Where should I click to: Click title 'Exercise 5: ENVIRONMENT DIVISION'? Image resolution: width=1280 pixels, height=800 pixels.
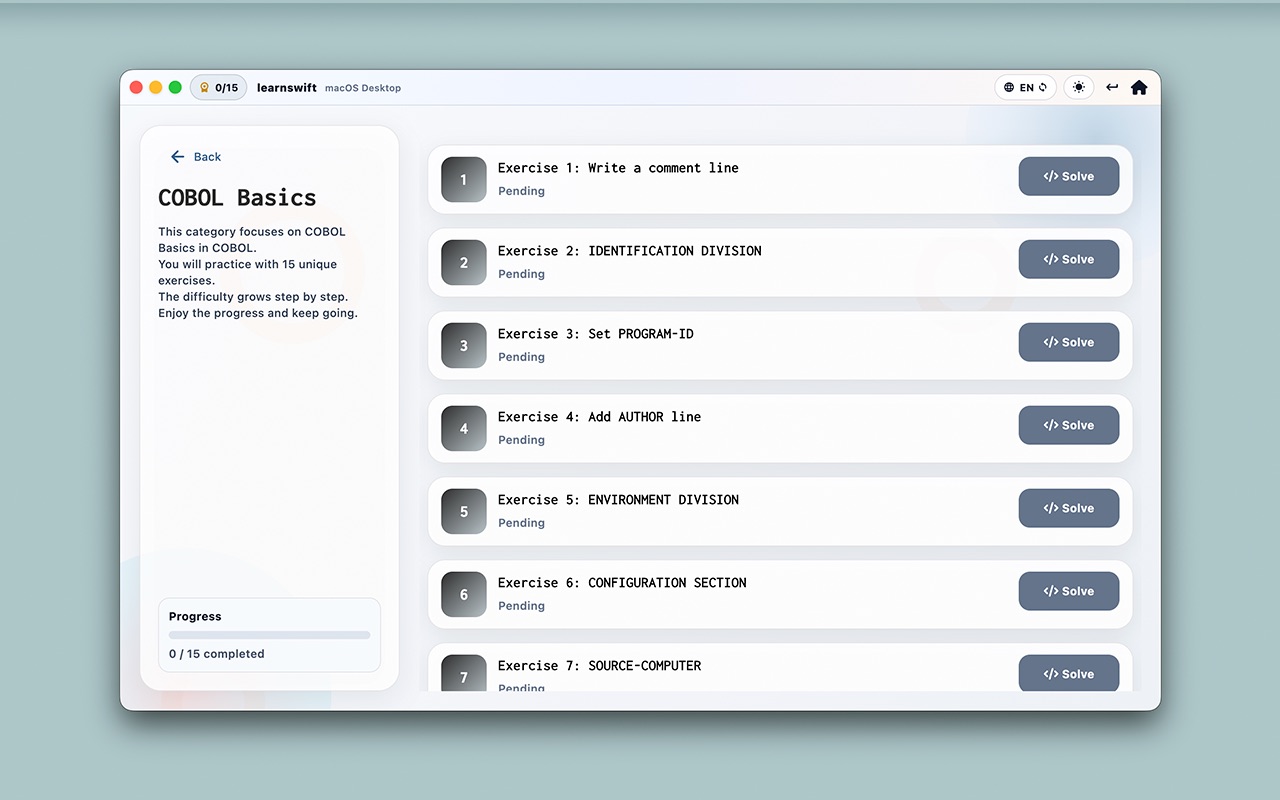tap(618, 500)
